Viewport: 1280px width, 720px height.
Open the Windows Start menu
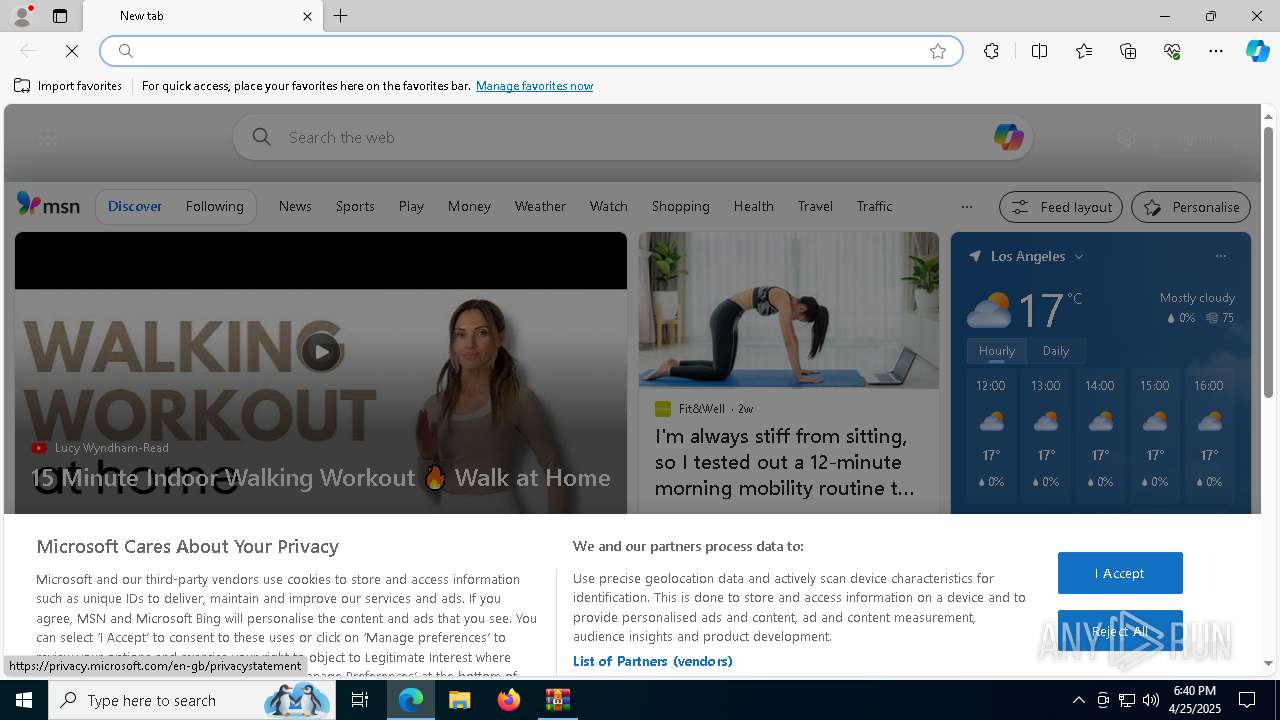[24, 700]
